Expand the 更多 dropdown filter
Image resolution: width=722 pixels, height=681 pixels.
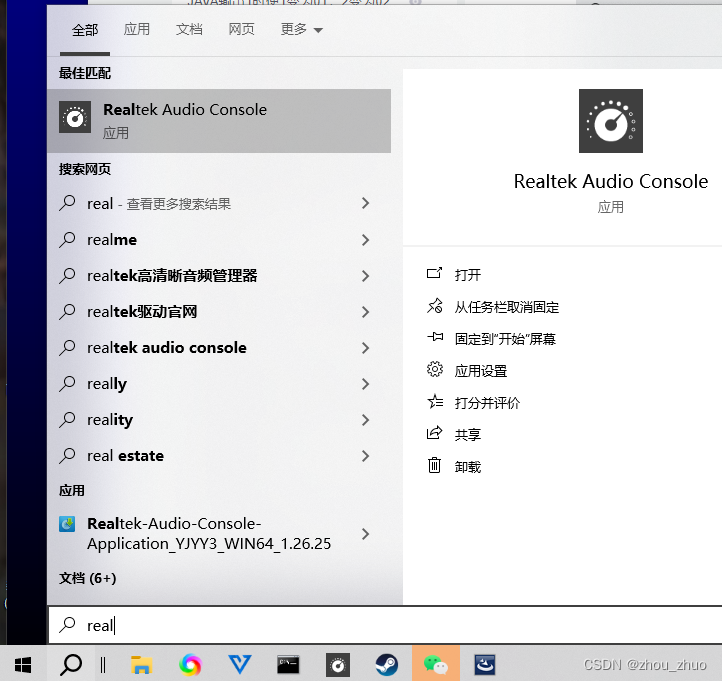point(302,29)
